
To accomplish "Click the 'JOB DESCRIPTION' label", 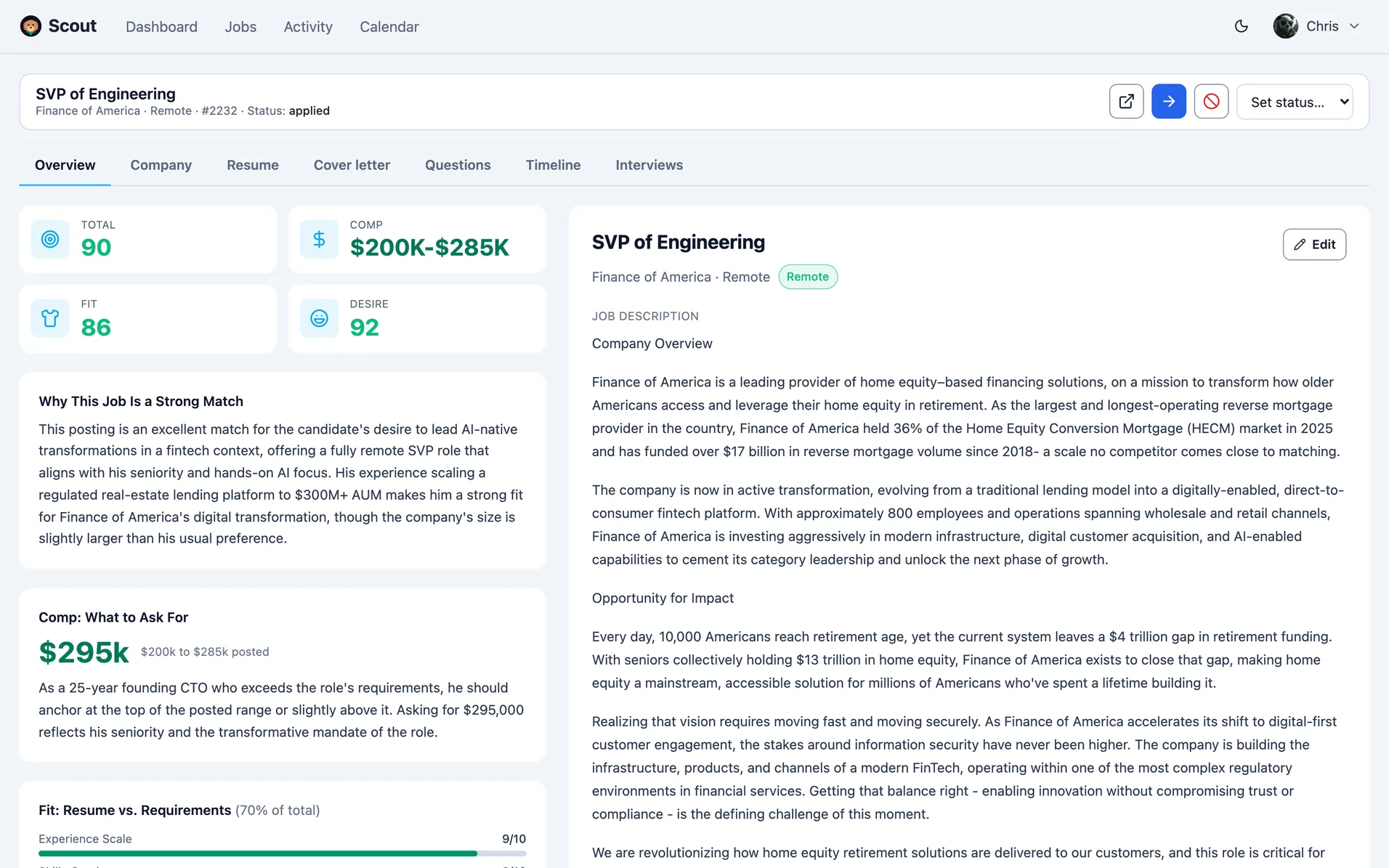I will point(645,317).
